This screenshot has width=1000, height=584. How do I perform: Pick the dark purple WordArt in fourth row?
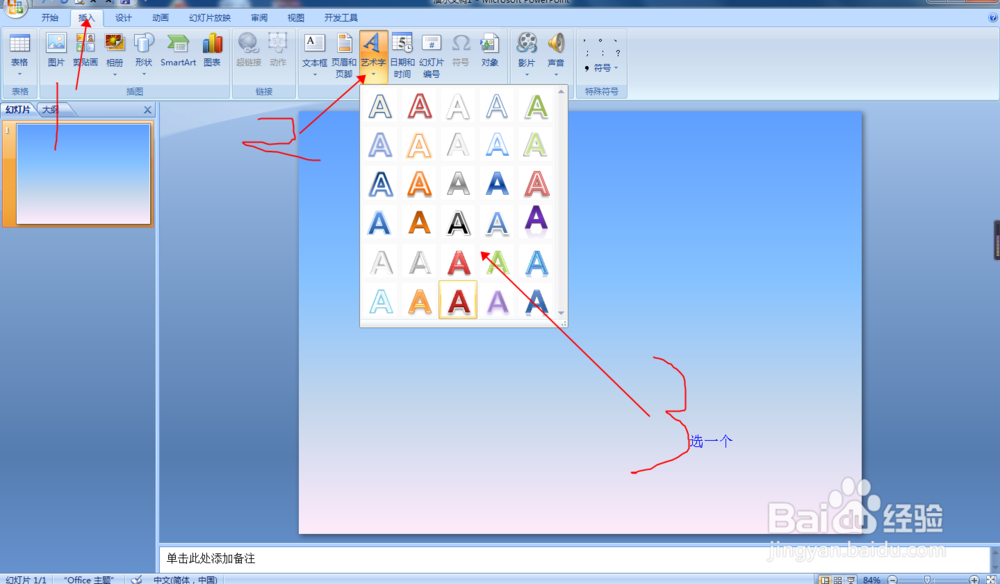point(536,220)
